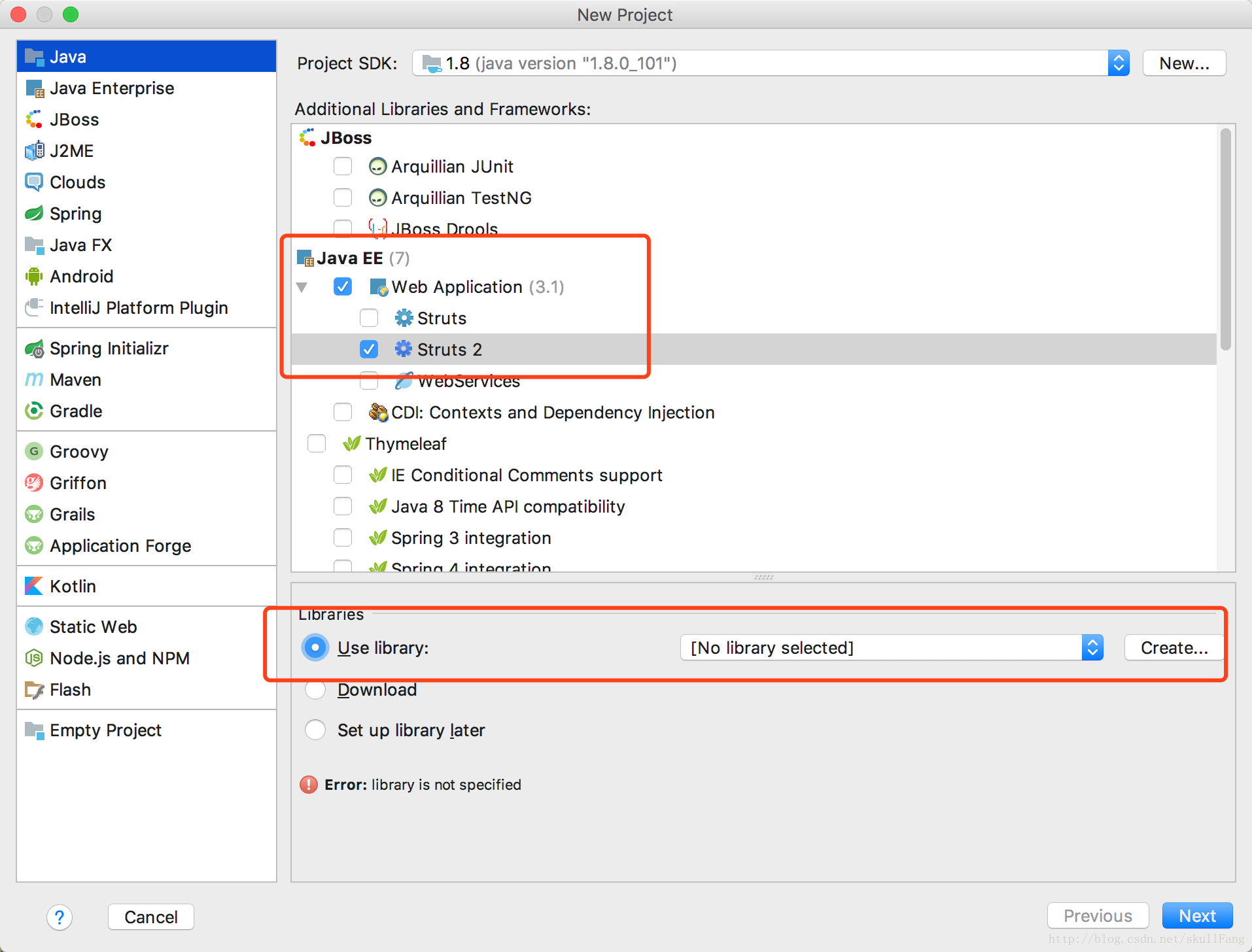Screen dimensions: 1252x952
Task: Select Java in project type list
Action: (x=147, y=57)
